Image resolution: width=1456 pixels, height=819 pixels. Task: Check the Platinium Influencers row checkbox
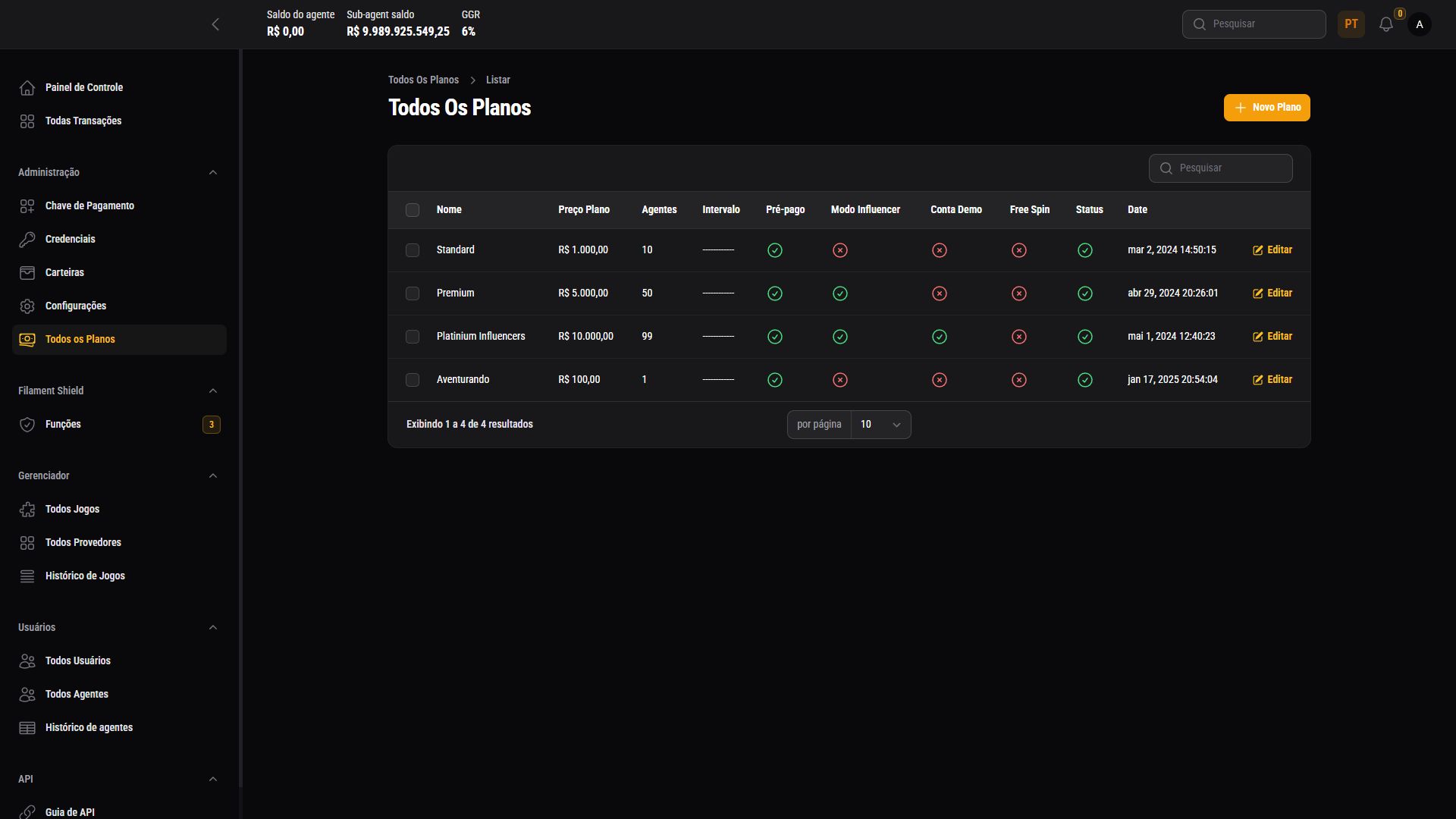point(413,337)
